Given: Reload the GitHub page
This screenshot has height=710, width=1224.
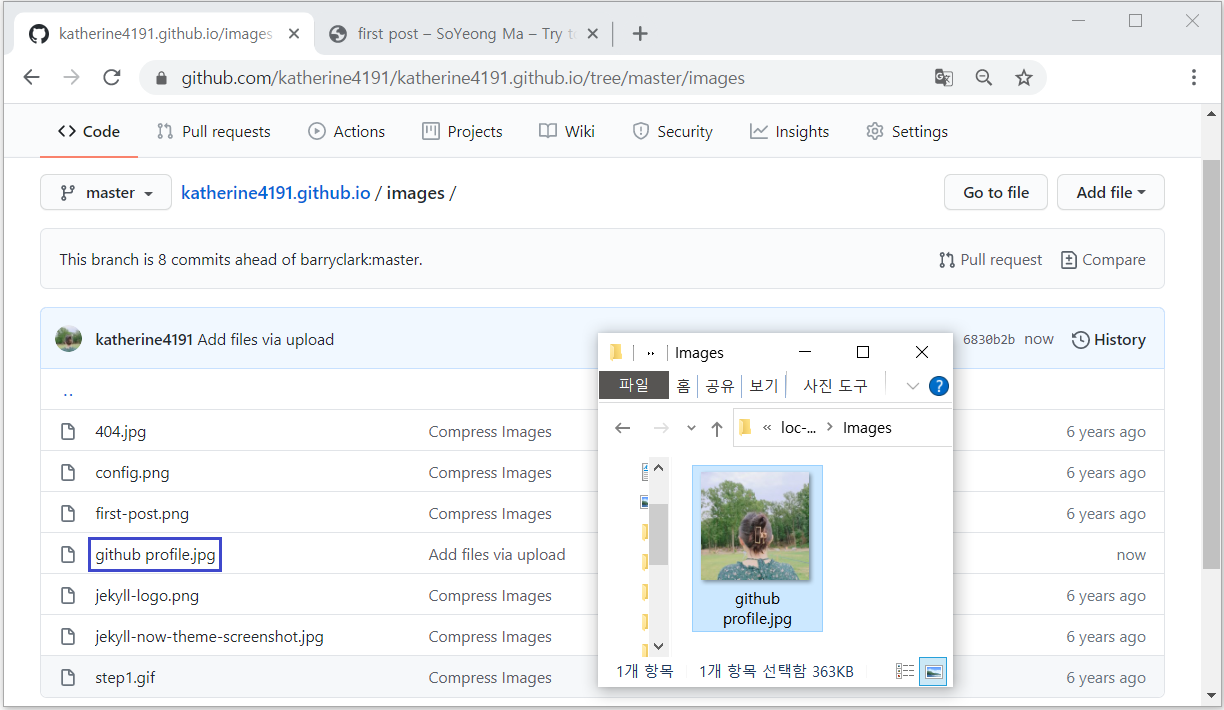Looking at the screenshot, I should 112,78.
